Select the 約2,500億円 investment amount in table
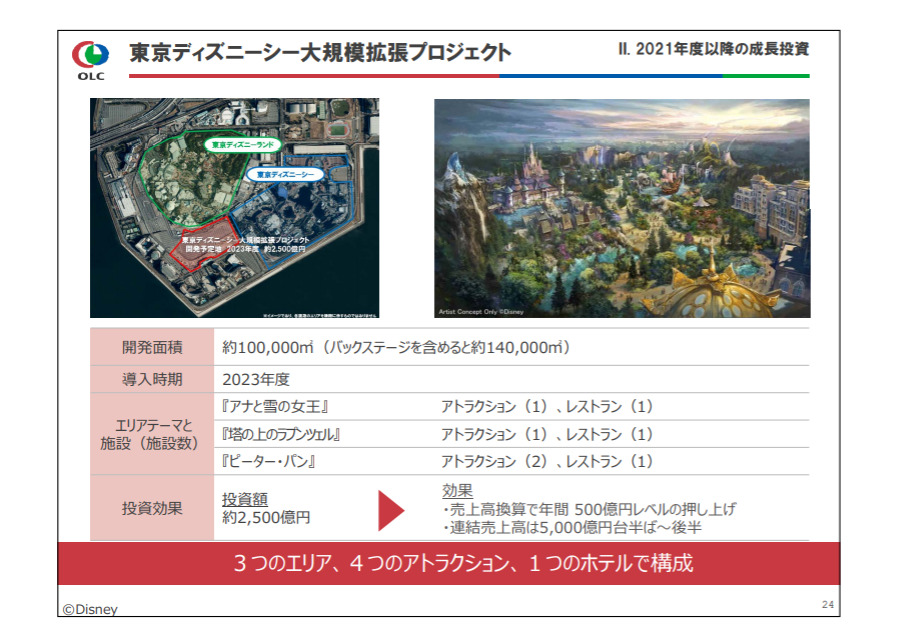 click(x=266, y=518)
